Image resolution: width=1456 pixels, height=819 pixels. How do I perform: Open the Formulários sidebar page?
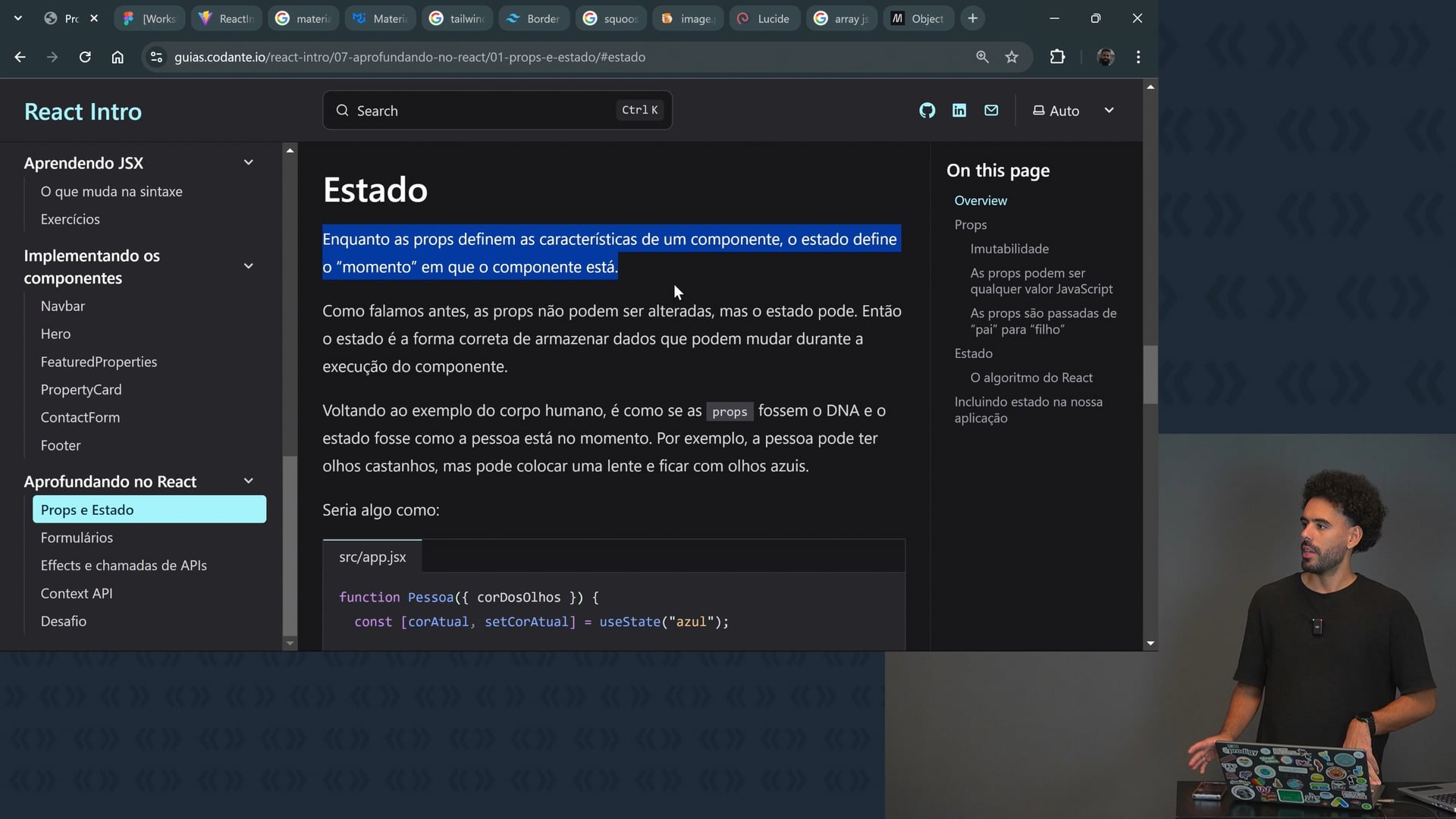click(x=77, y=538)
